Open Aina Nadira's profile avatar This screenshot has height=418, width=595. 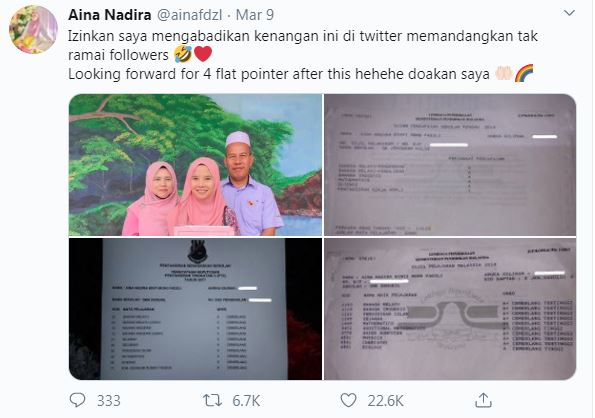point(33,30)
